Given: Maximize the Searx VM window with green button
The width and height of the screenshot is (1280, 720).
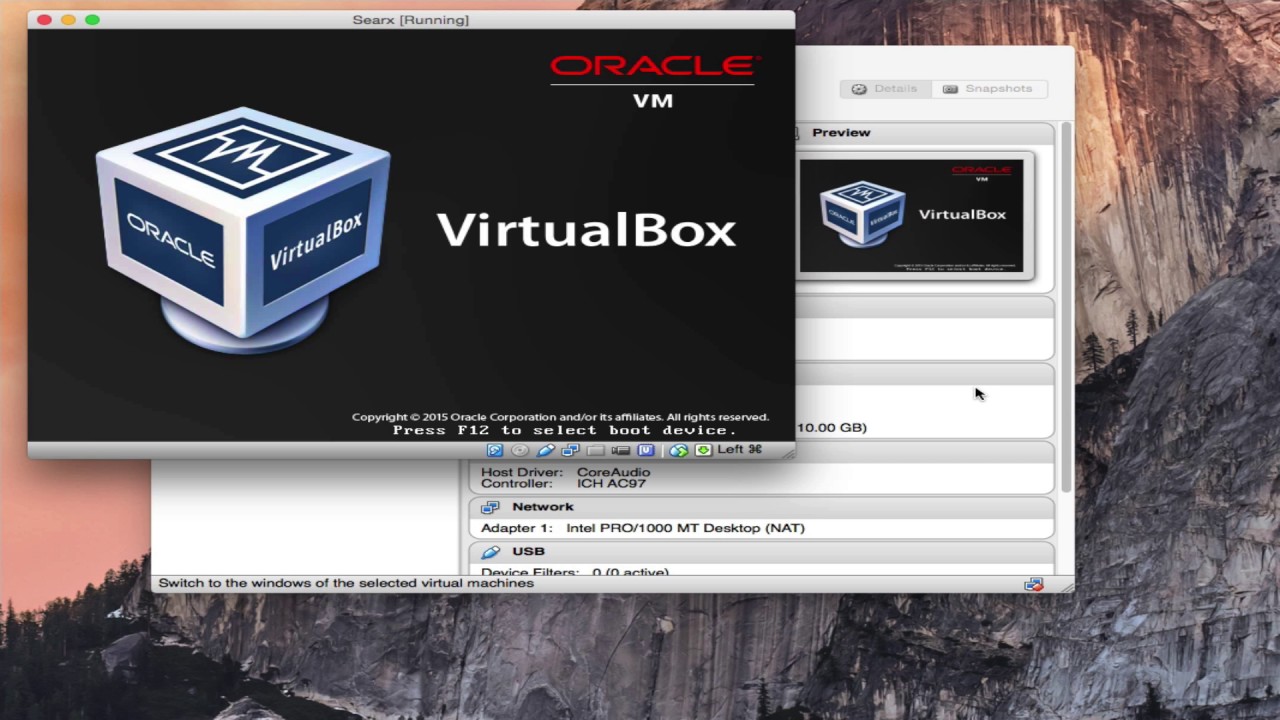Looking at the screenshot, I should click(92, 20).
